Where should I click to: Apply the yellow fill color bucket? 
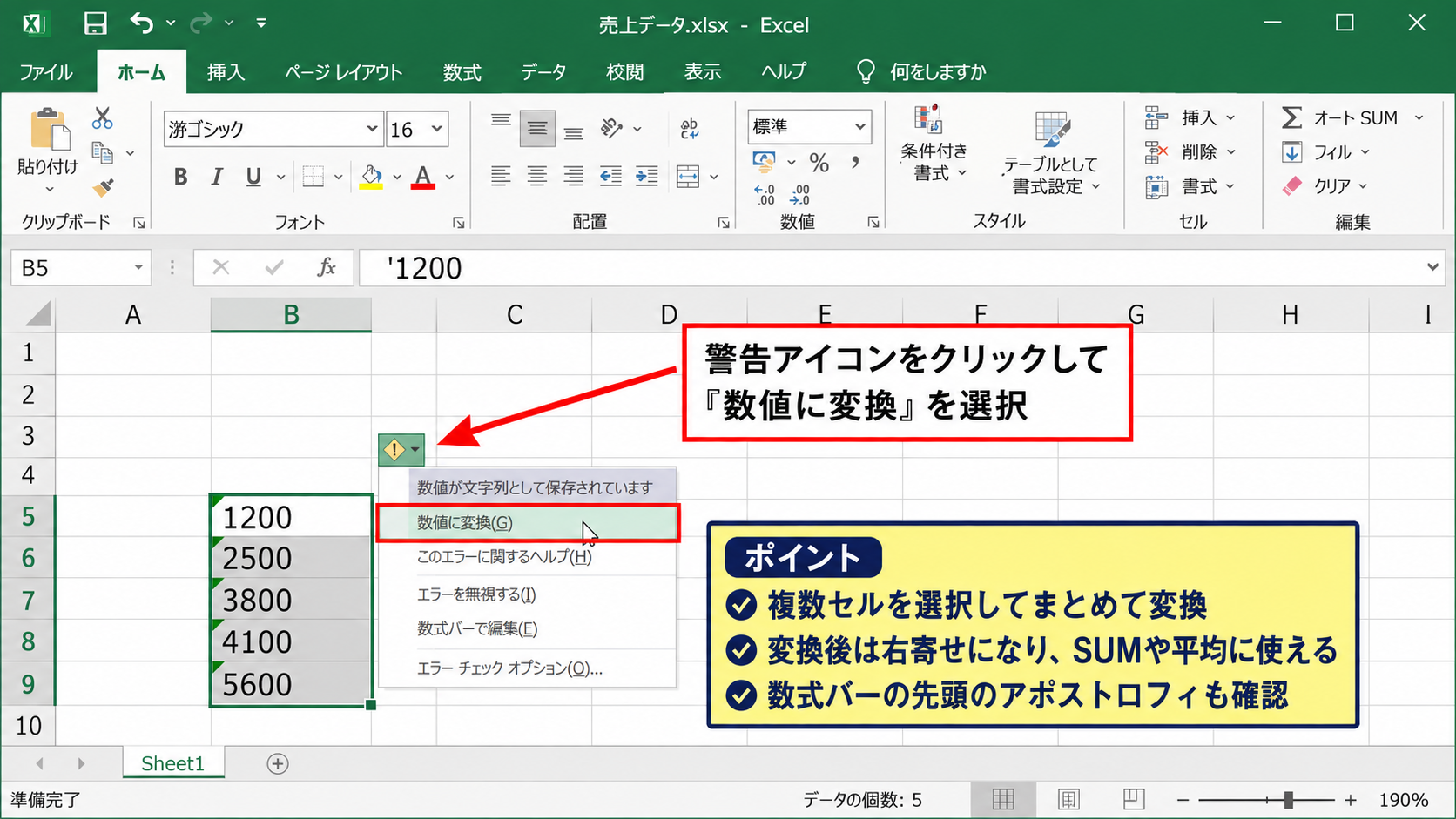[x=372, y=177]
